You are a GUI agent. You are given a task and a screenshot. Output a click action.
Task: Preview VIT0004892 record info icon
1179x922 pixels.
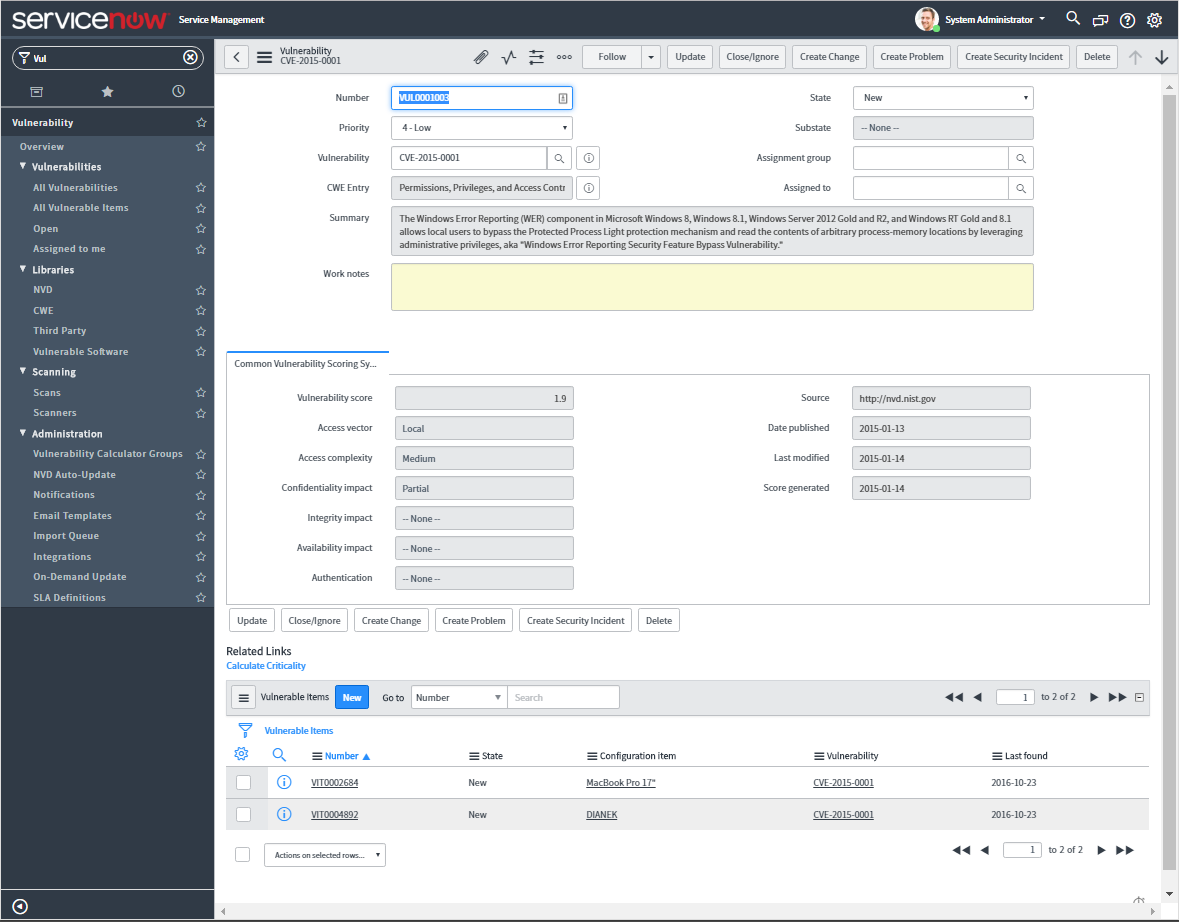pyautogui.click(x=284, y=814)
